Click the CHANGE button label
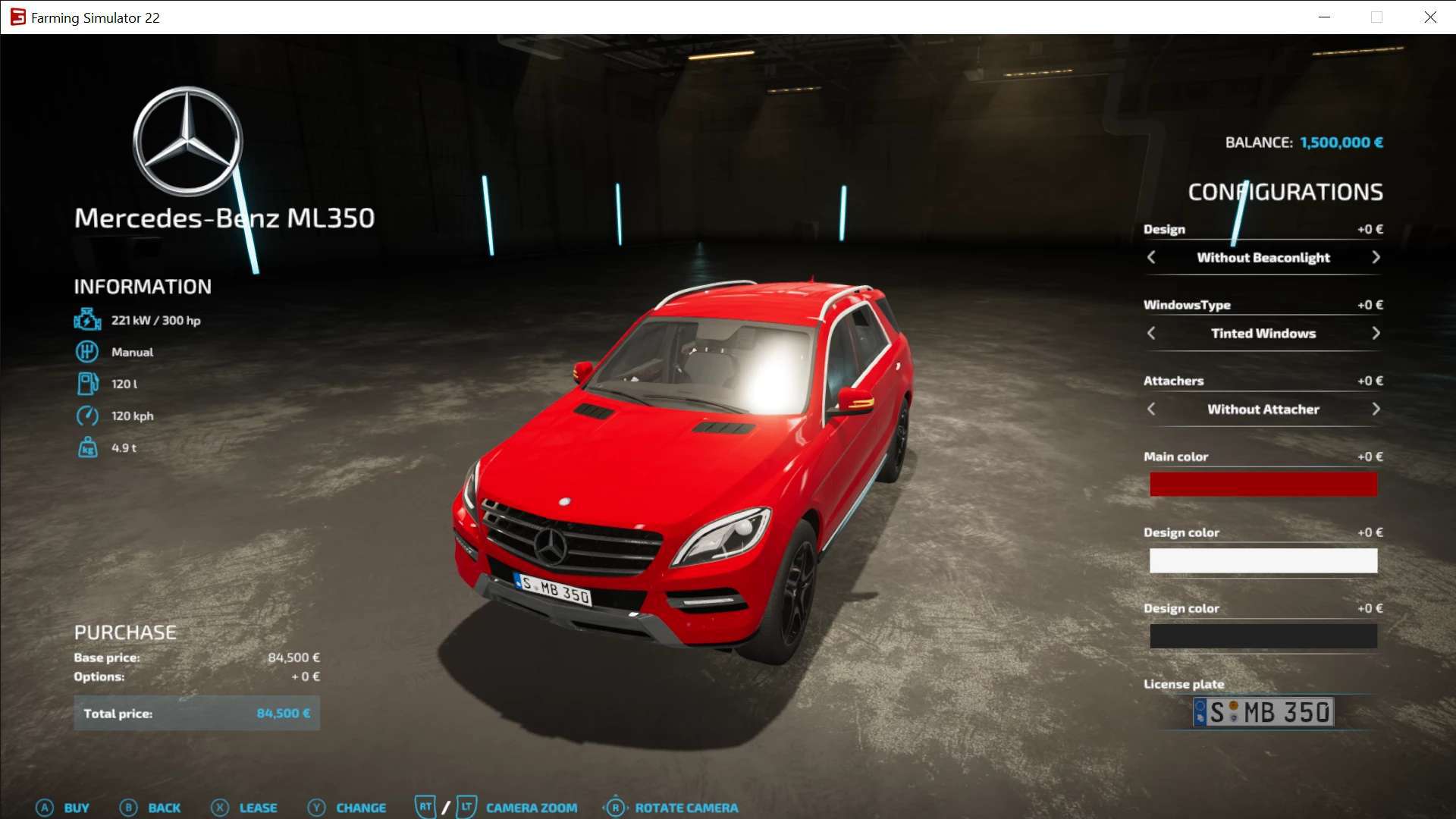 click(361, 808)
